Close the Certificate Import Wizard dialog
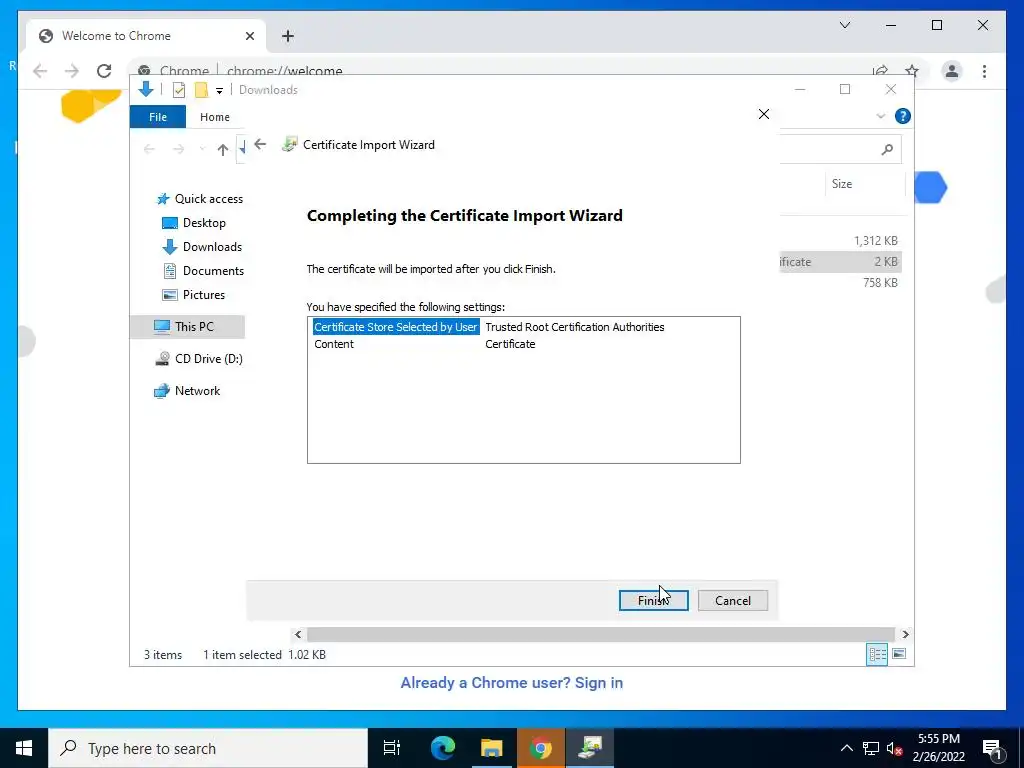The image size is (1024, 768). (x=763, y=114)
